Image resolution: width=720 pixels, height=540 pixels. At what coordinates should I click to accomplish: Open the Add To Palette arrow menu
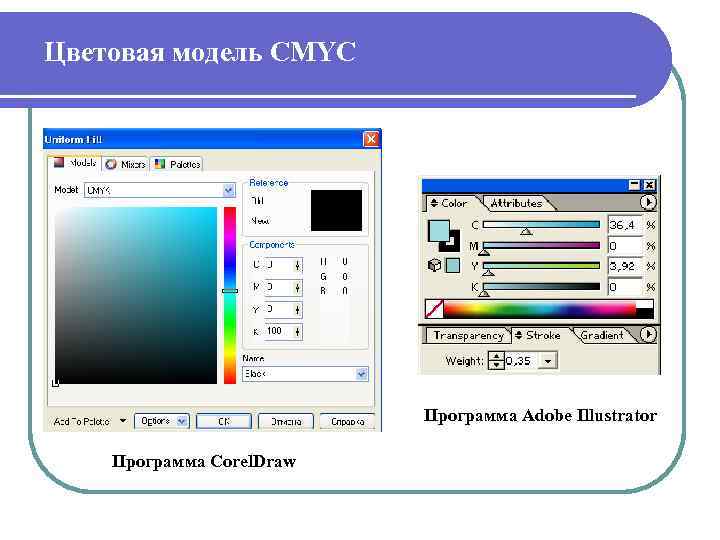click(123, 420)
